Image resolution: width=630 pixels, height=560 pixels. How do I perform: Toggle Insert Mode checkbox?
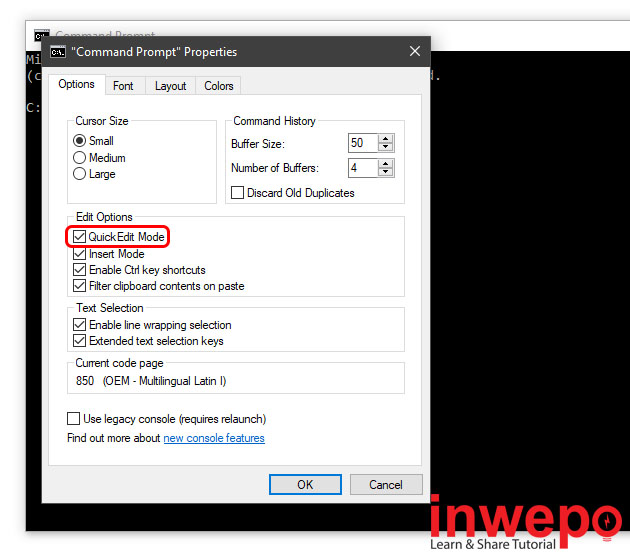[x=80, y=254]
